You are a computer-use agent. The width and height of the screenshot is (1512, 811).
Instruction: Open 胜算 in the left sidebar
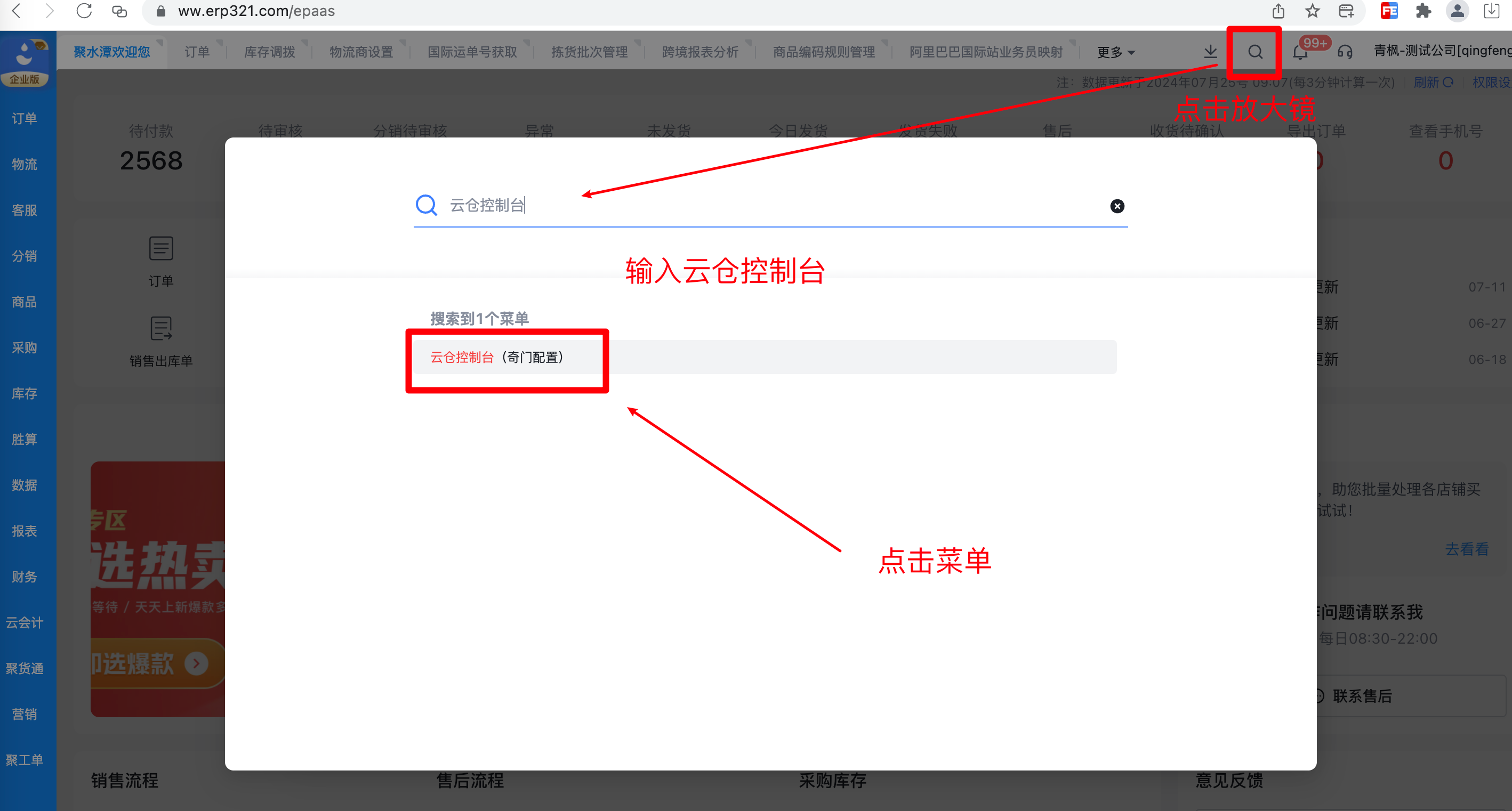[25, 439]
